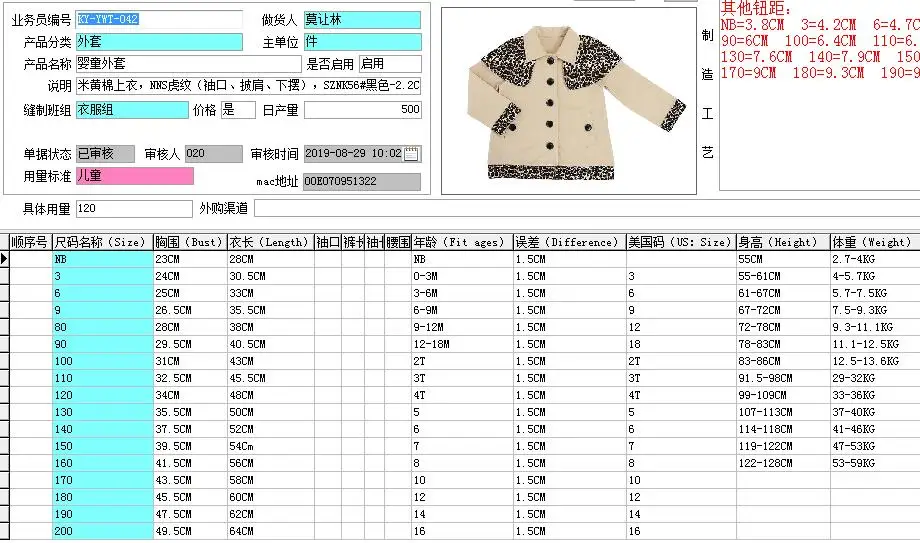Open the 产品分类 field showing 外套
Screen dimensions: 920x543
coord(159,42)
